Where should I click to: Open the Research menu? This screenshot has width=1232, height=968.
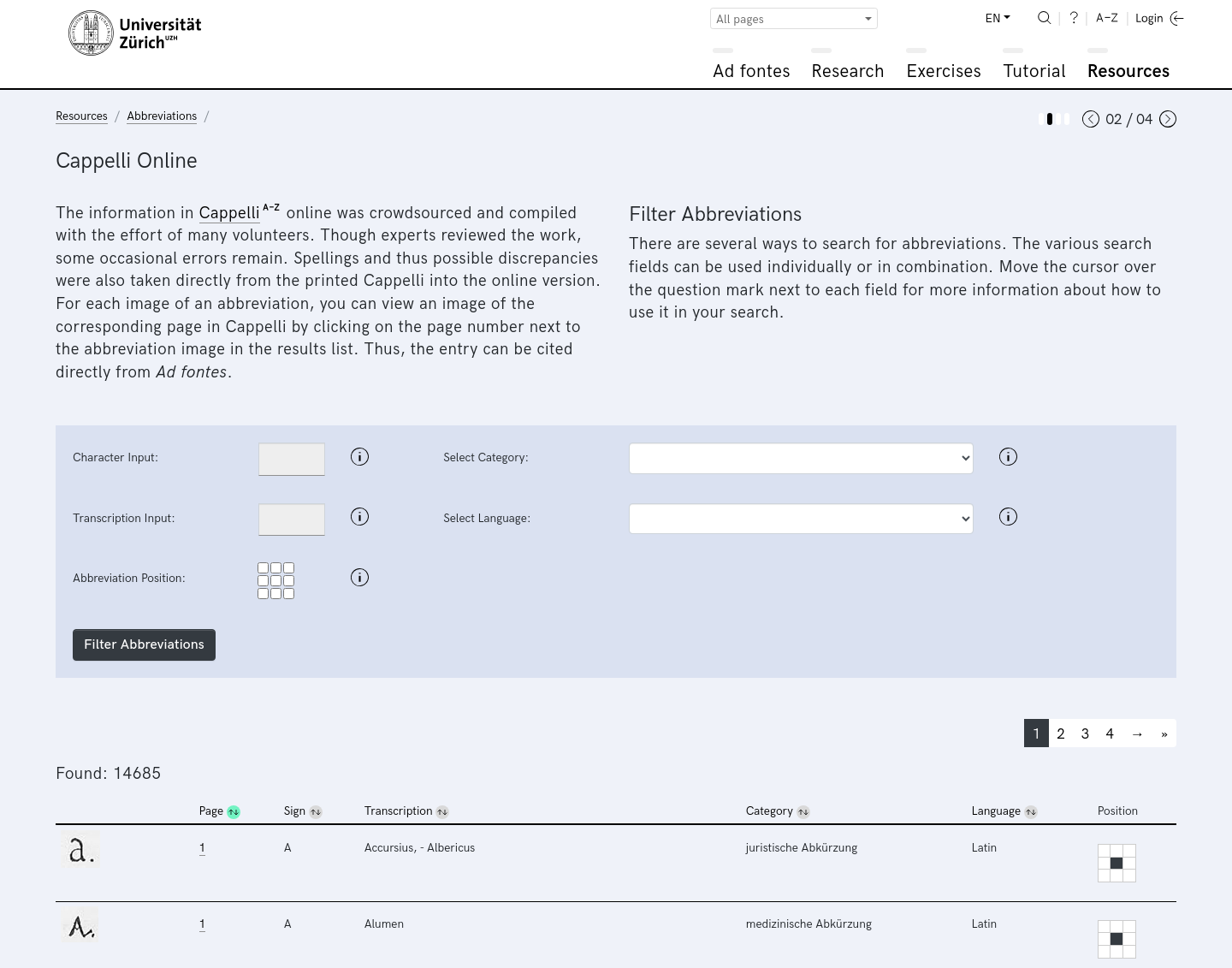pos(848,71)
